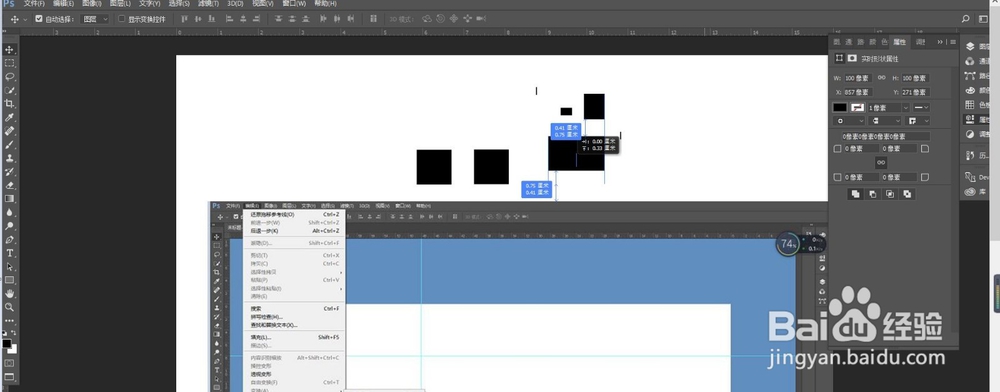The width and height of the screenshot is (1000, 392).
Task: Click the Y position field showing 271
Action: (x=915, y=92)
